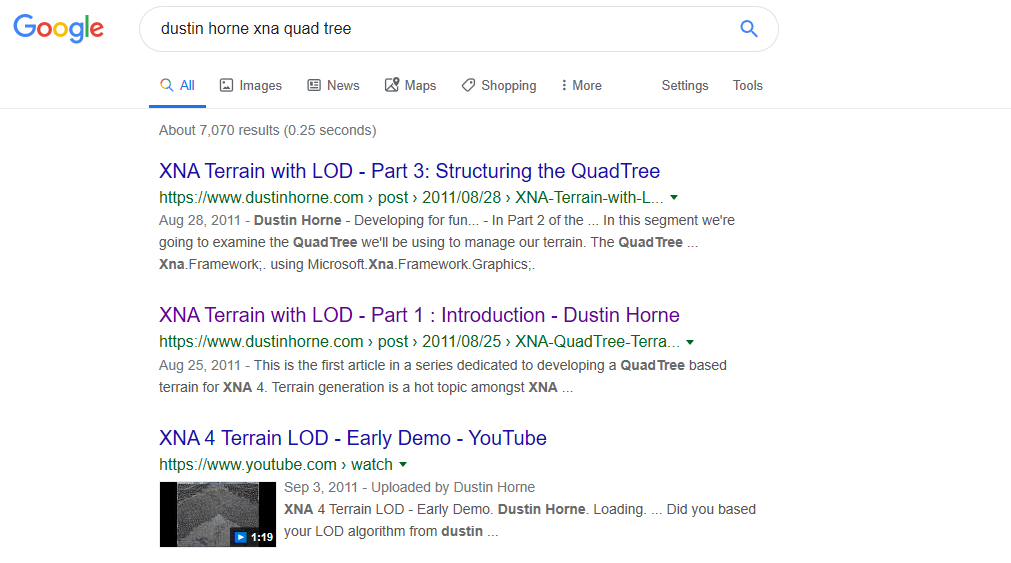Open XNA Terrain with LOD Part 1 result

point(419,315)
